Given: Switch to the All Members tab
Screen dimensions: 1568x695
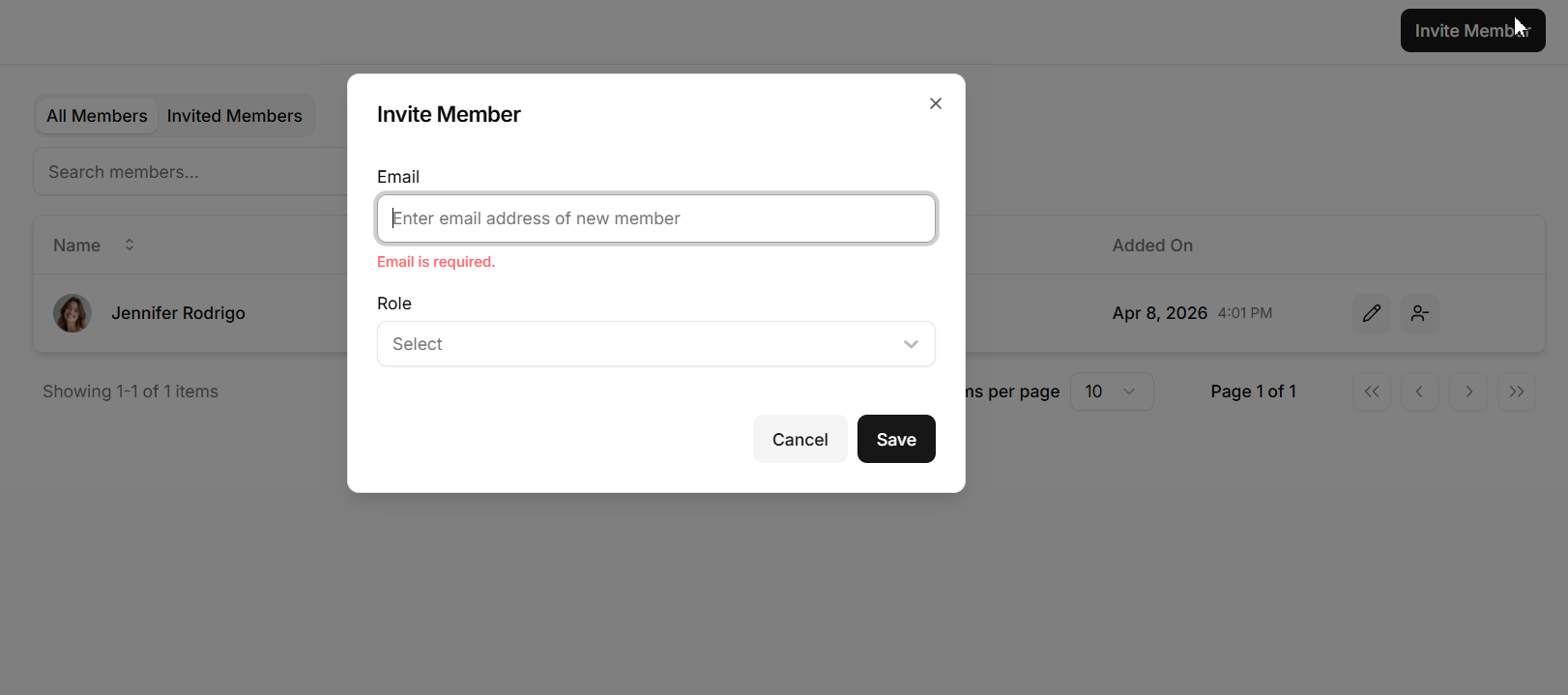Looking at the screenshot, I should point(97,116).
